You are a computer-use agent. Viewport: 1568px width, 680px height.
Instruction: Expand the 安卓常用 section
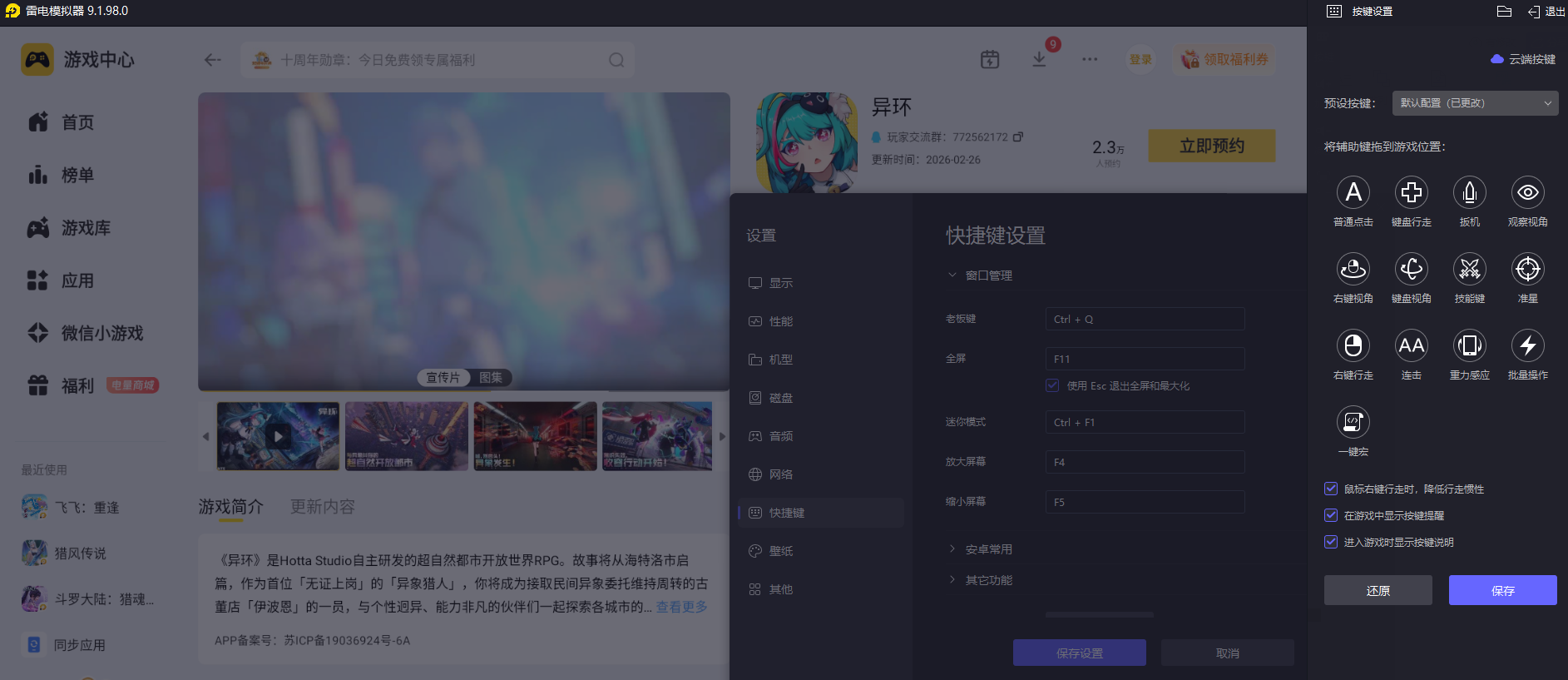(x=952, y=548)
